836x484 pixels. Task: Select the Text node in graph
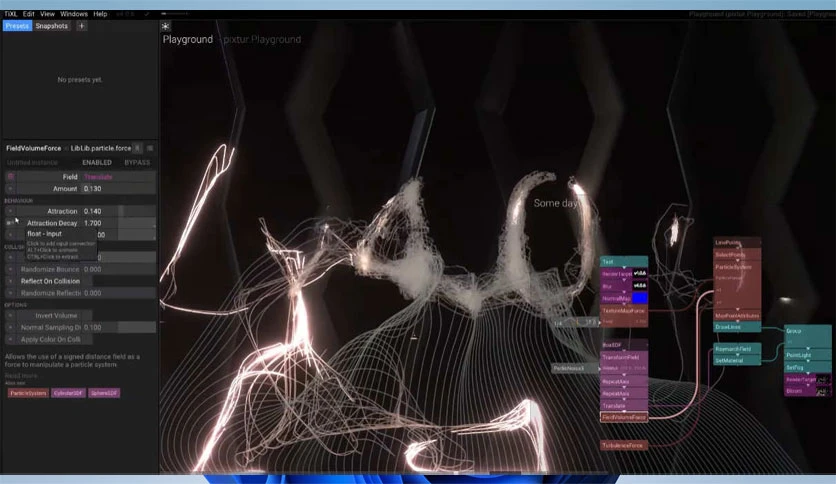pos(624,262)
